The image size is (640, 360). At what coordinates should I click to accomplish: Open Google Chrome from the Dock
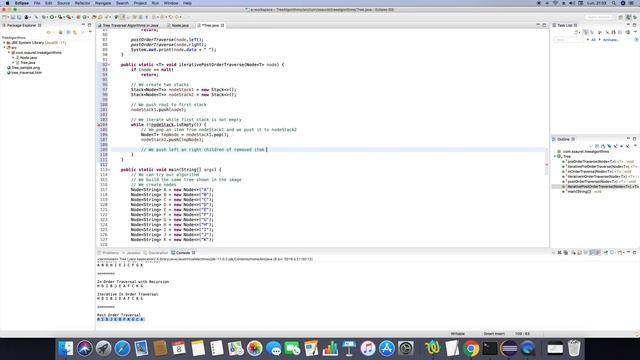(x=471, y=348)
